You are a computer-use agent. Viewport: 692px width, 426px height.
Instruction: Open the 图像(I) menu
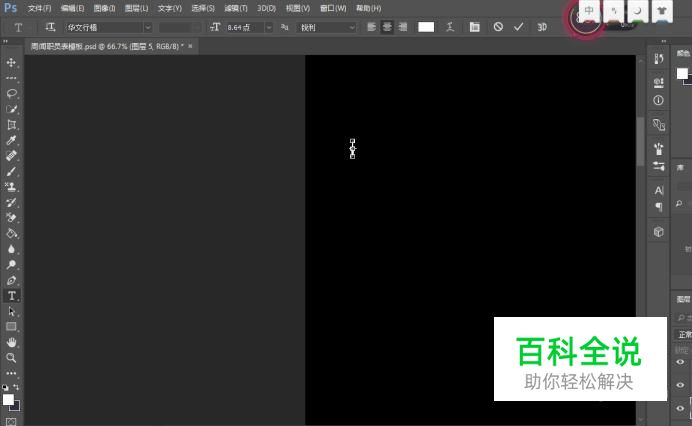coord(105,8)
